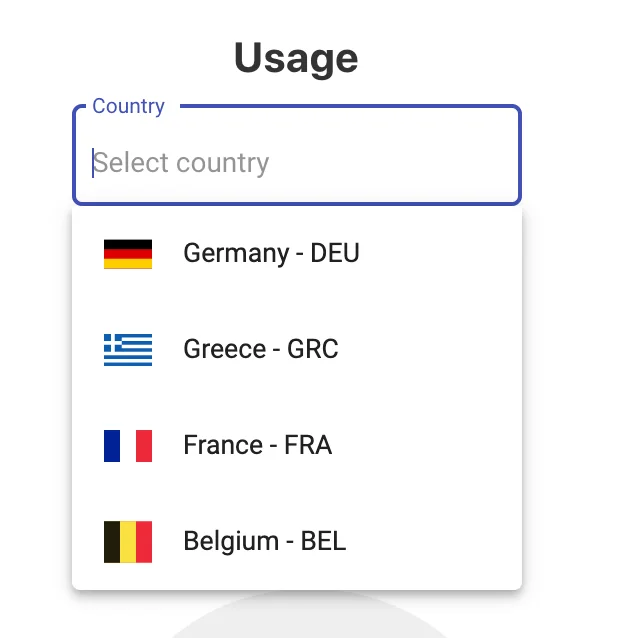Choose Greece - GRC from the list

297,350
